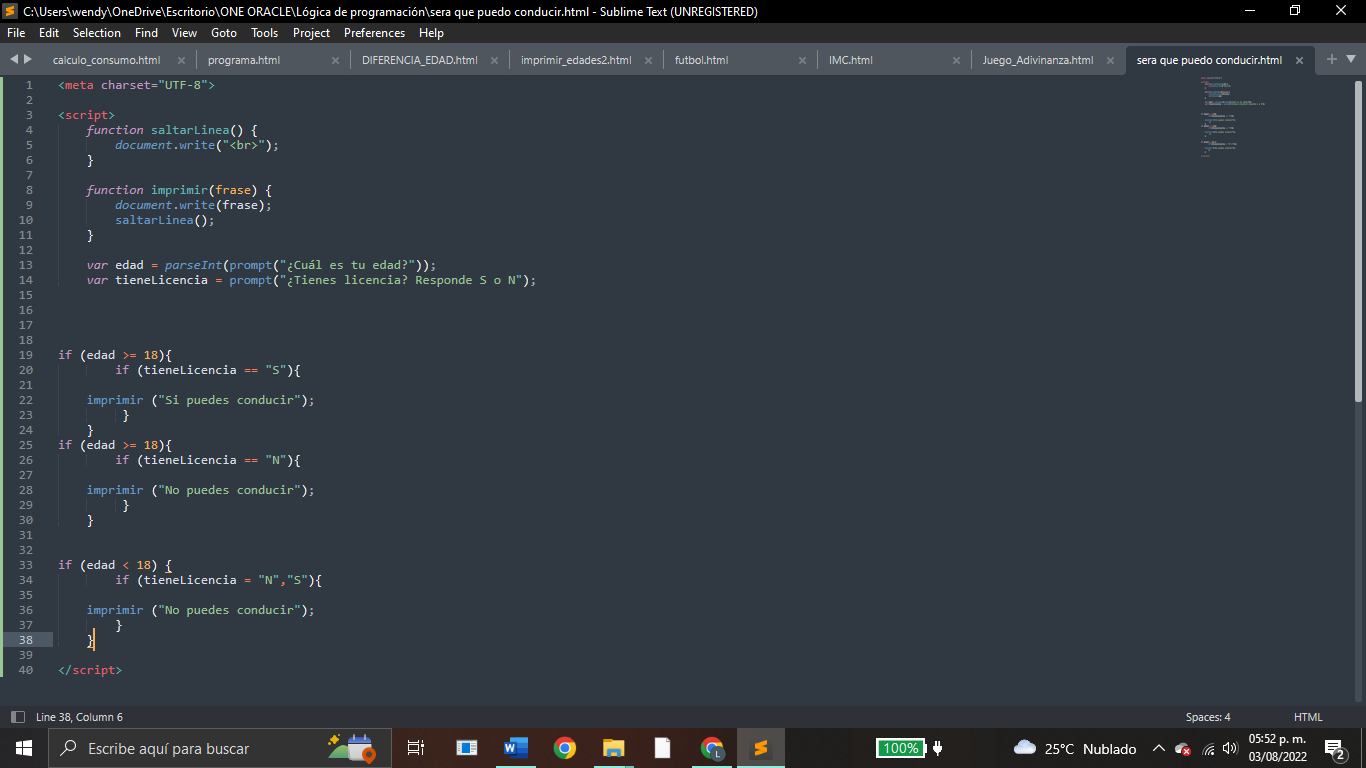This screenshot has height=768, width=1366.
Task: Open Task View on the taskbar
Action: coord(416,748)
